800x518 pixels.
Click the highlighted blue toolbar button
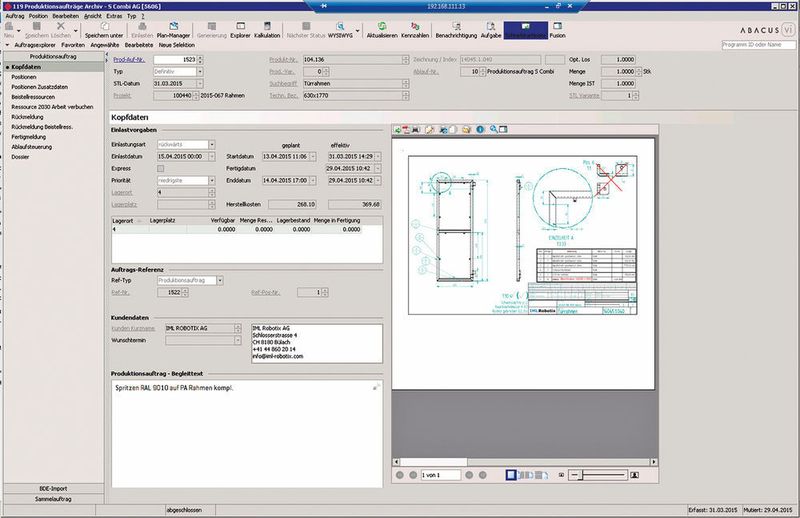point(526,30)
